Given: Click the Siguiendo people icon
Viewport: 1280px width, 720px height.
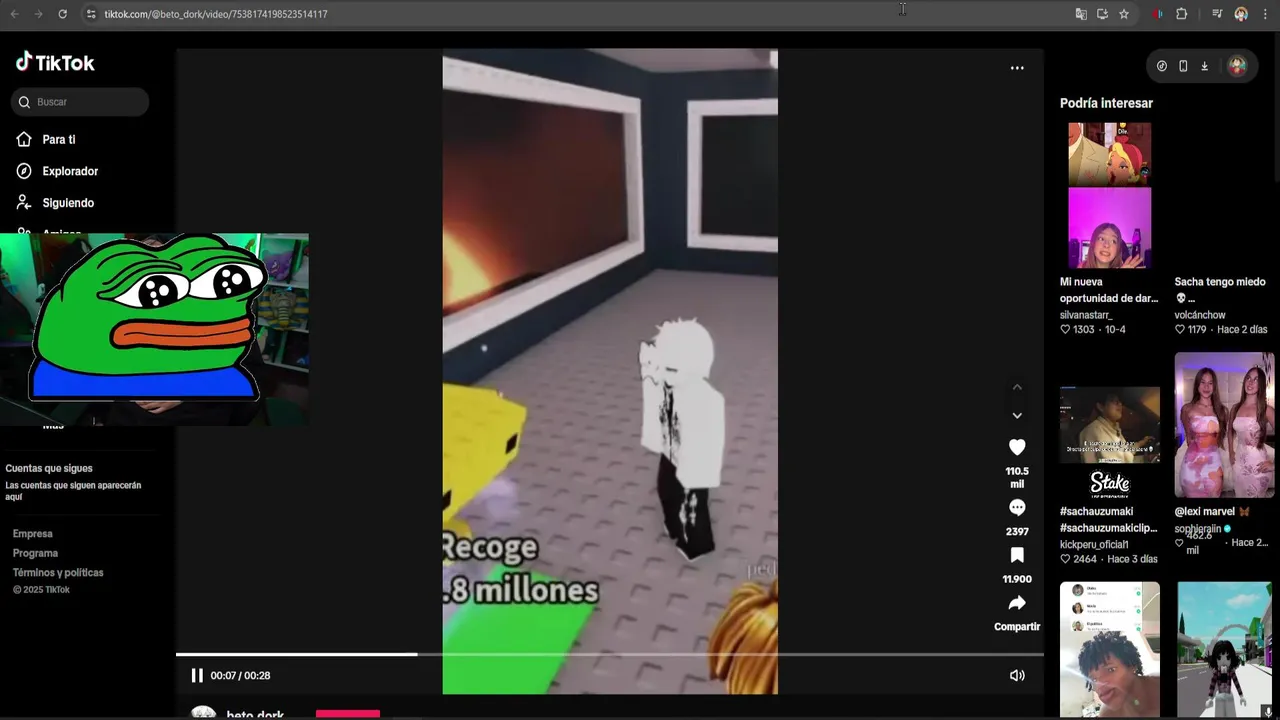Looking at the screenshot, I should [x=24, y=203].
